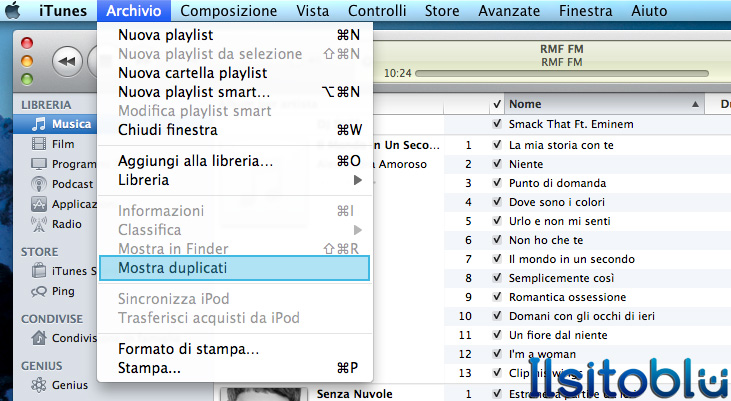
Task: Open the Apple menu
Action: click(13, 10)
